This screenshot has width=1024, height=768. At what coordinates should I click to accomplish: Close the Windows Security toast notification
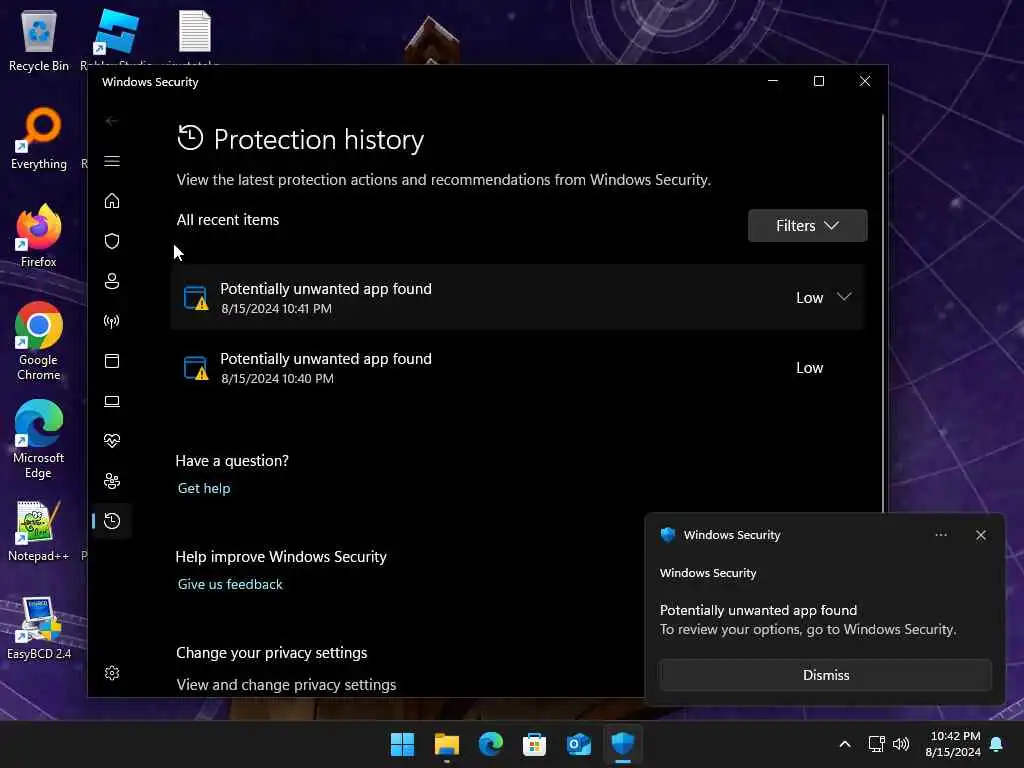click(x=980, y=535)
